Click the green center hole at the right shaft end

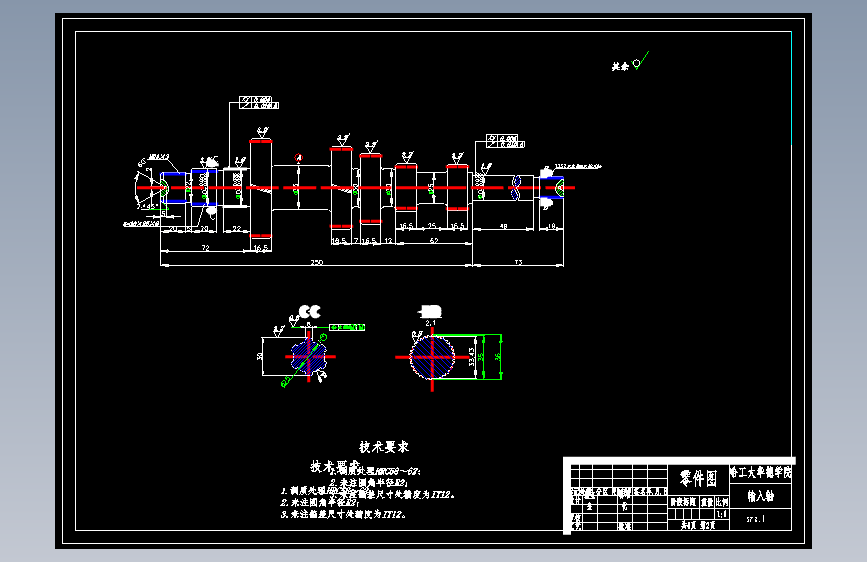coord(560,188)
